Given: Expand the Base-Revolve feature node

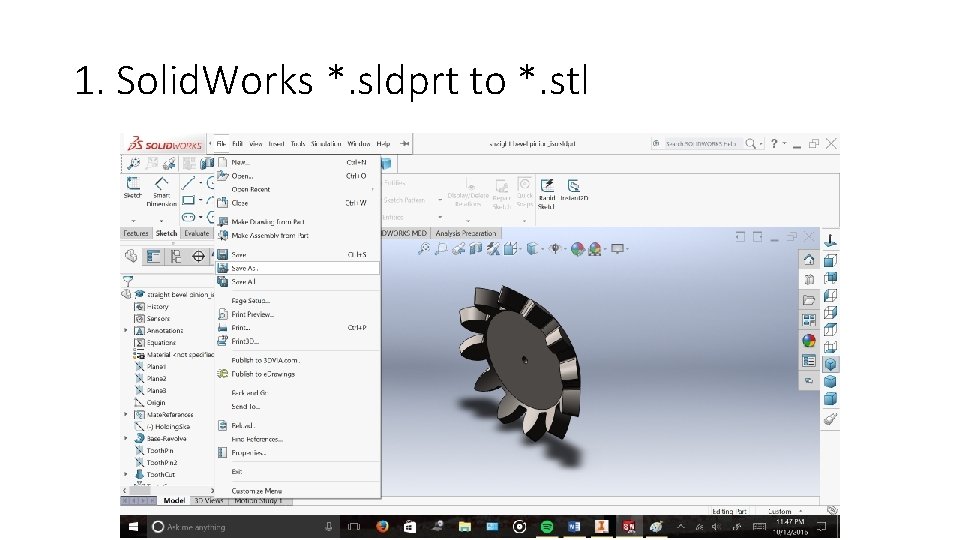Looking at the screenshot, I should click(x=126, y=438).
